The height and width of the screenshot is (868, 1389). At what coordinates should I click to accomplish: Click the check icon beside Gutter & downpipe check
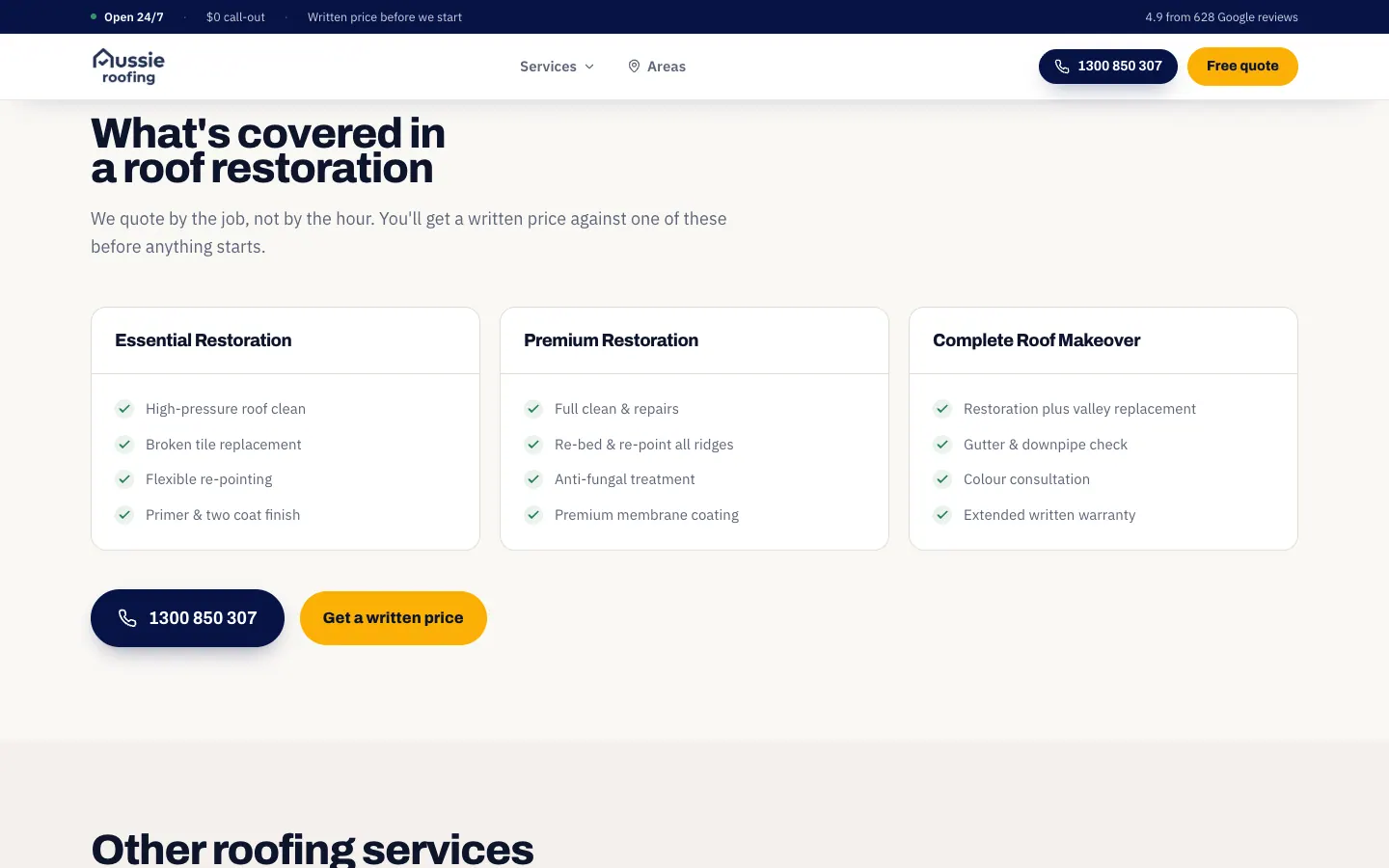942,445
